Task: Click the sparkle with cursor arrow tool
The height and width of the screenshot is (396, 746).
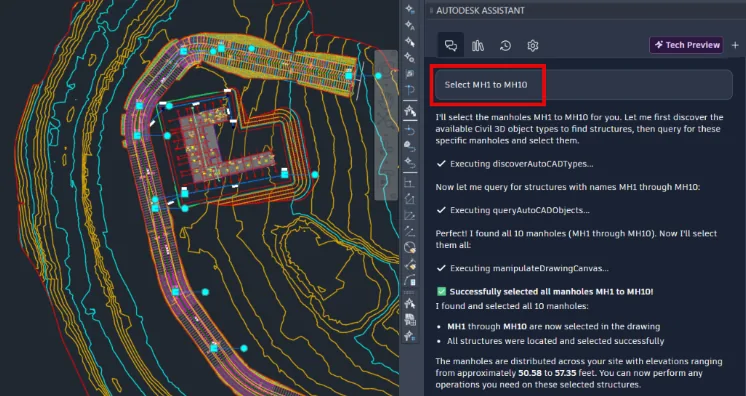Action: click(410, 42)
